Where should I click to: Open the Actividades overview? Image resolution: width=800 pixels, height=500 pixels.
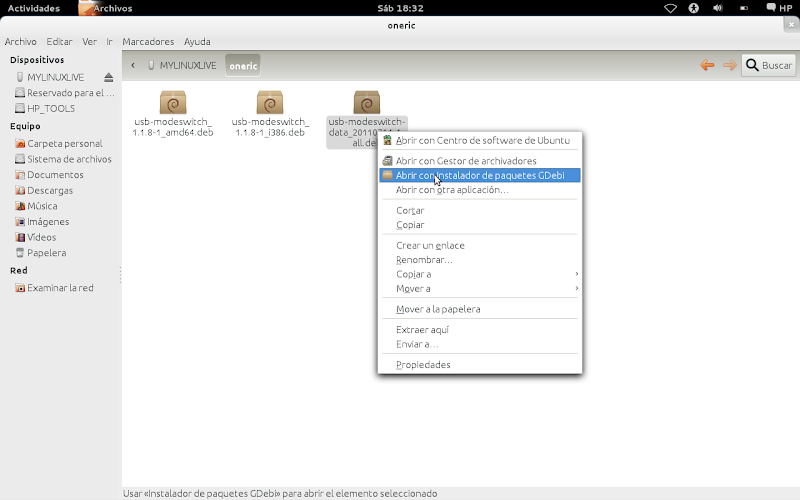[x=34, y=8]
